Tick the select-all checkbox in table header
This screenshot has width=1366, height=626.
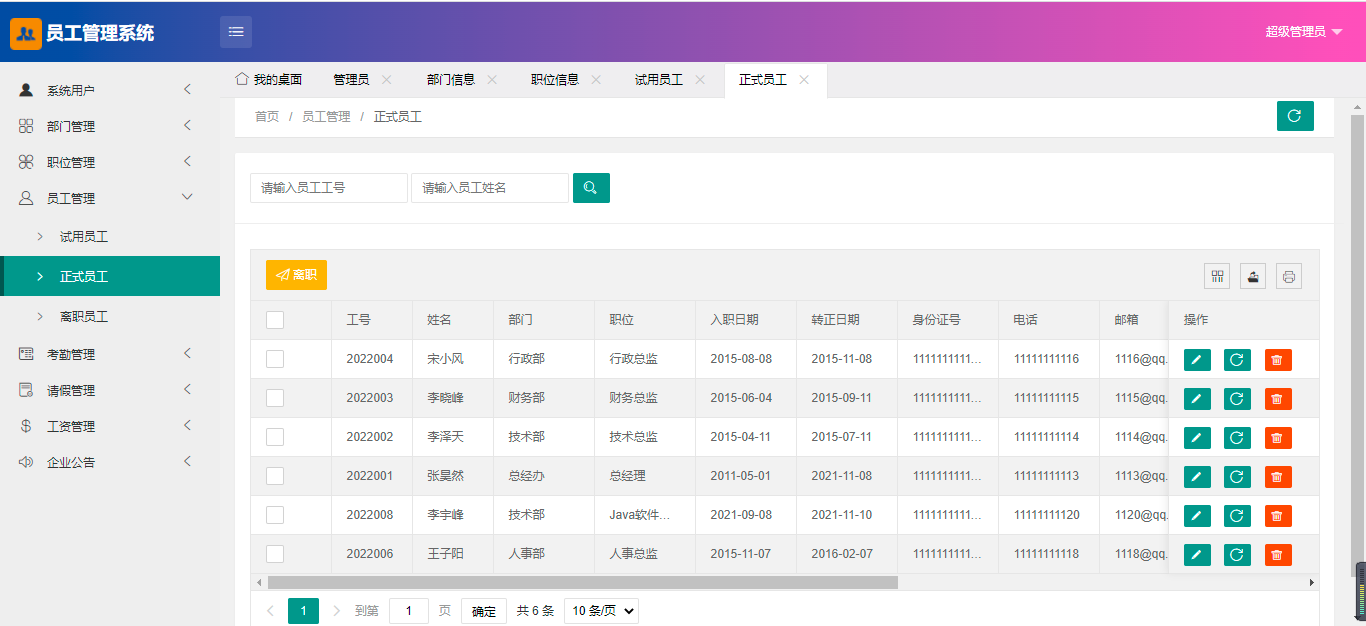275,320
